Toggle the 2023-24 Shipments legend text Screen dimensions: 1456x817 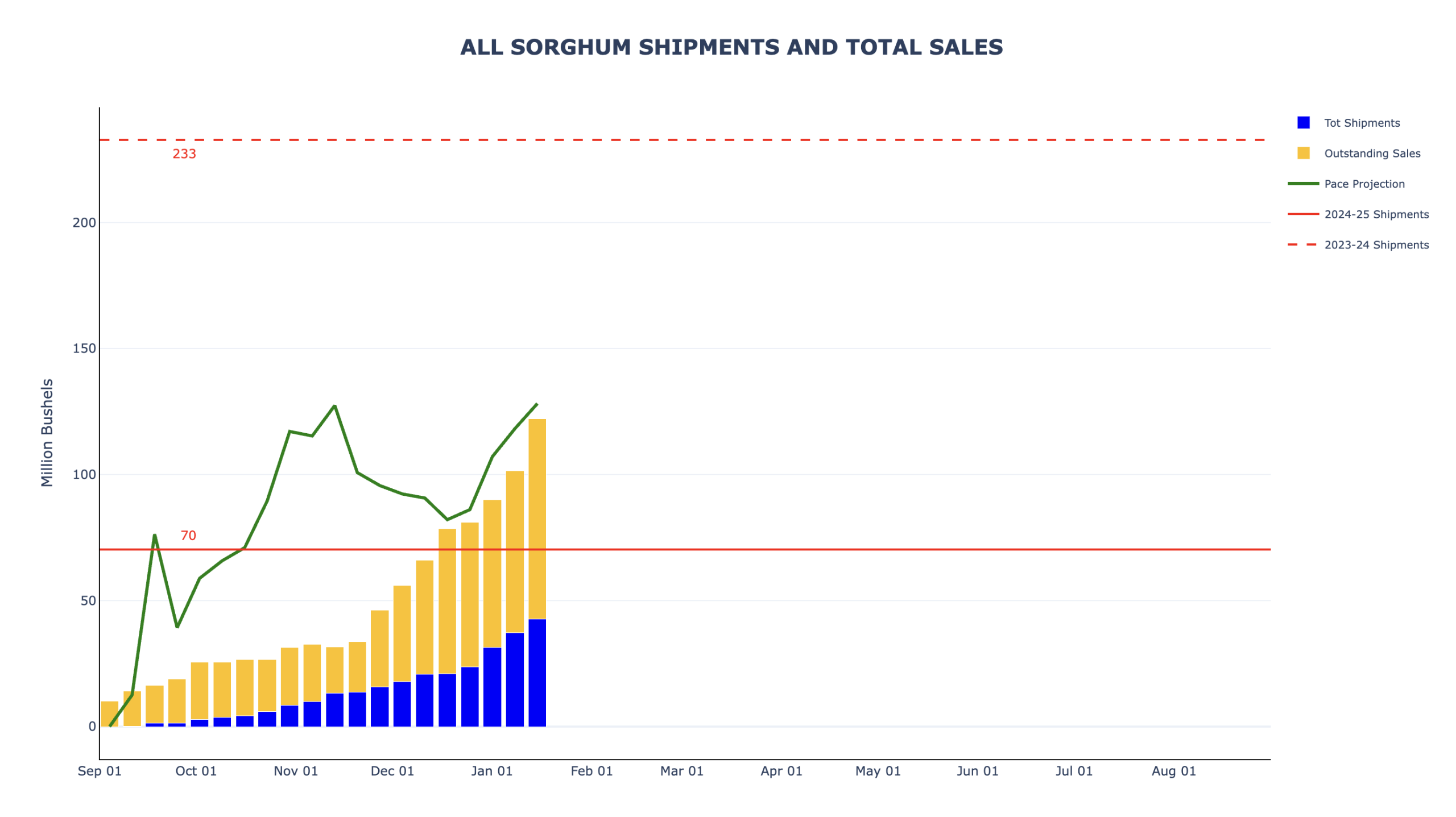click(x=1376, y=245)
